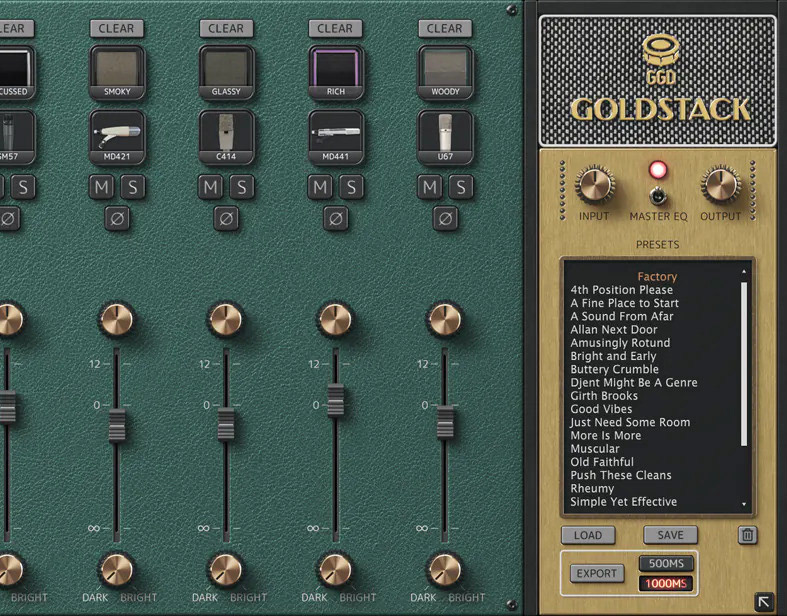
Task: Select preset 4th Position Please
Action: [621, 290]
